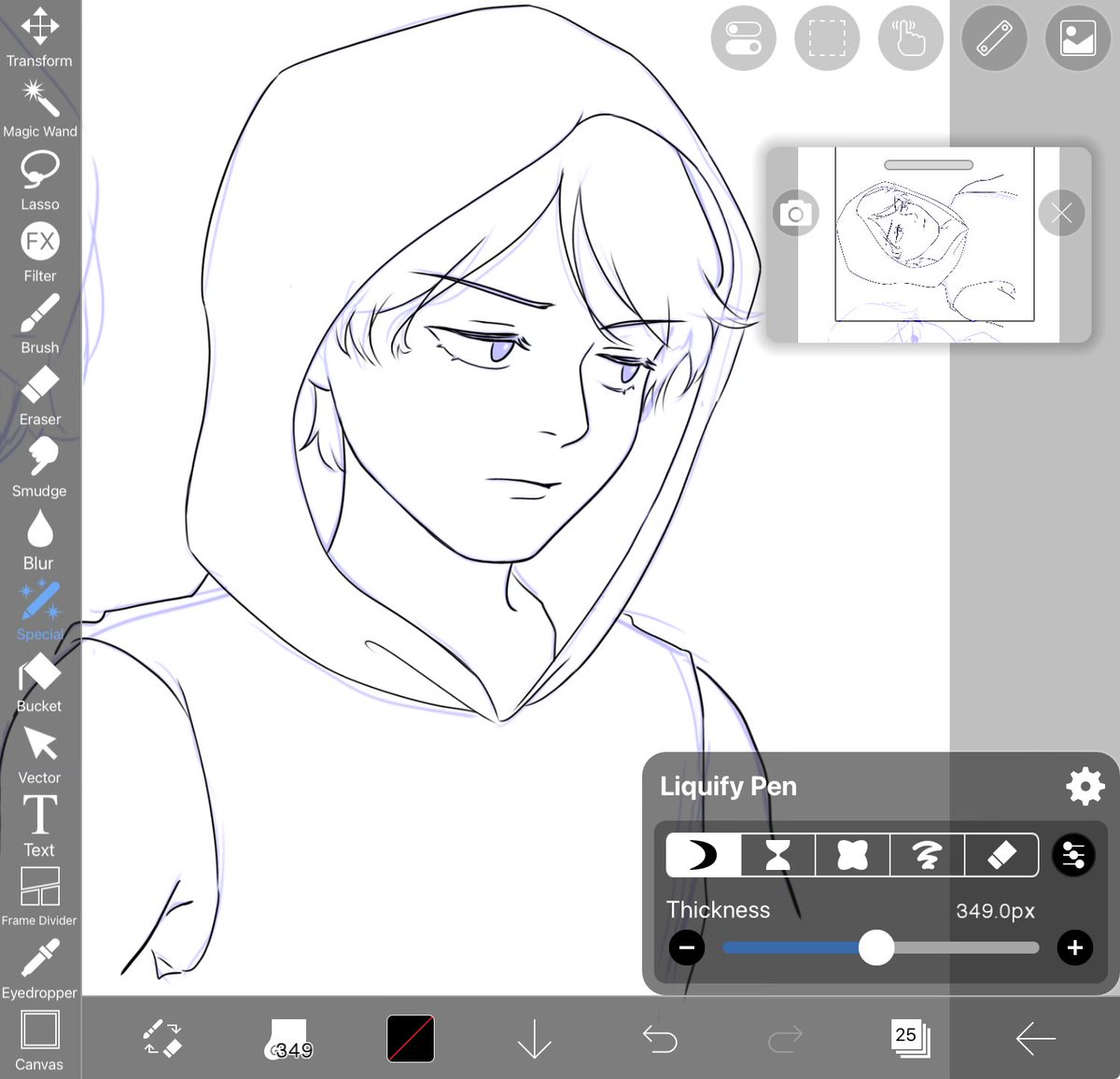Go back with the left arrow

pyautogui.click(x=1036, y=1038)
